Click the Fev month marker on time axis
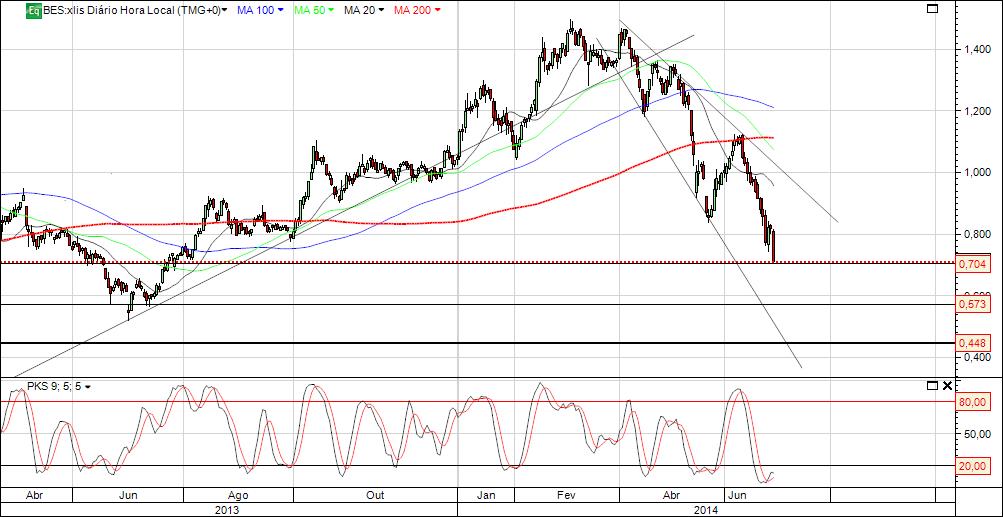Image resolution: width=1003 pixels, height=517 pixels. coord(567,495)
